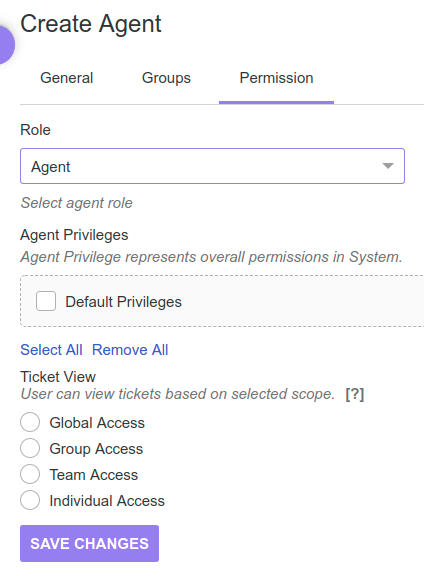Open the Agent role combo box
The width and height of the screenshot is (424, 576).
click(212, 166)
